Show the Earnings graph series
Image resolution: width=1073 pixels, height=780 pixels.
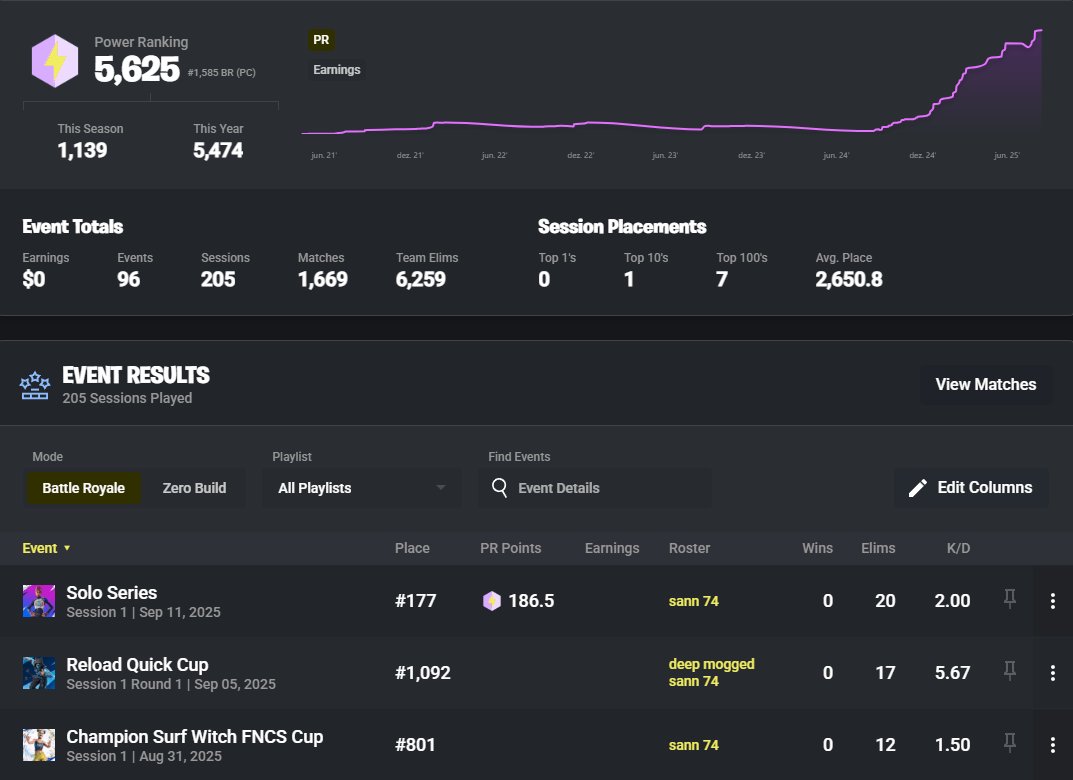pyautogui.click(x=337, y=70)
